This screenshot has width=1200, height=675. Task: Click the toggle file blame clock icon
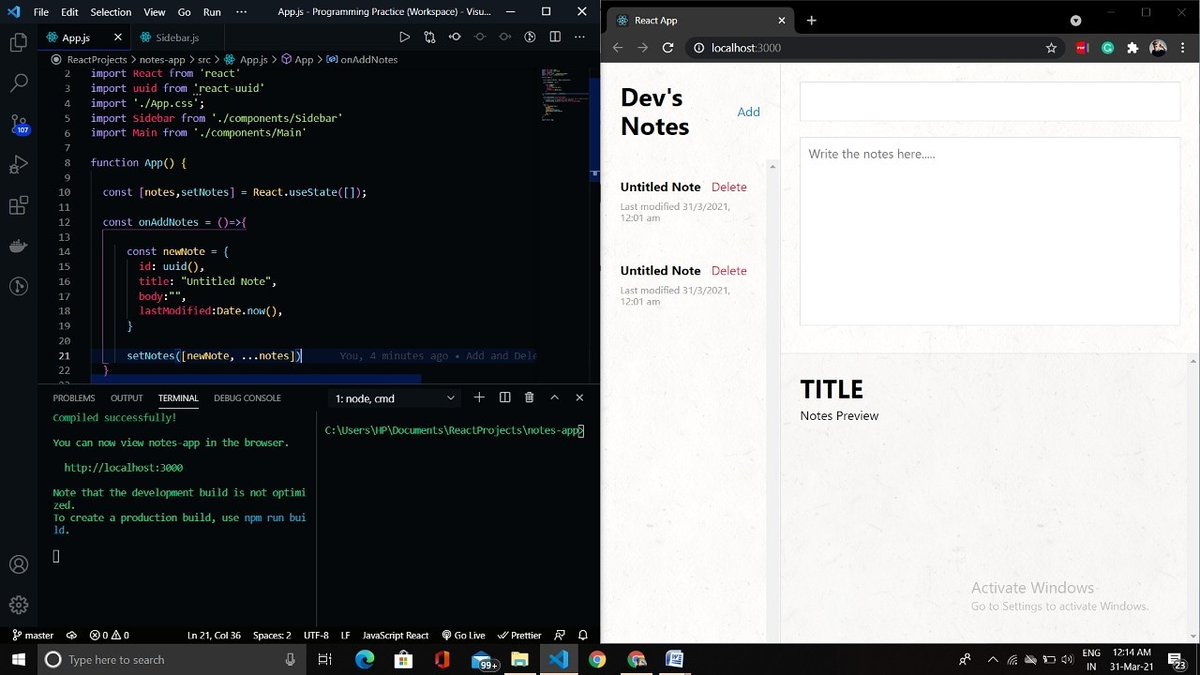pos(530,37)
